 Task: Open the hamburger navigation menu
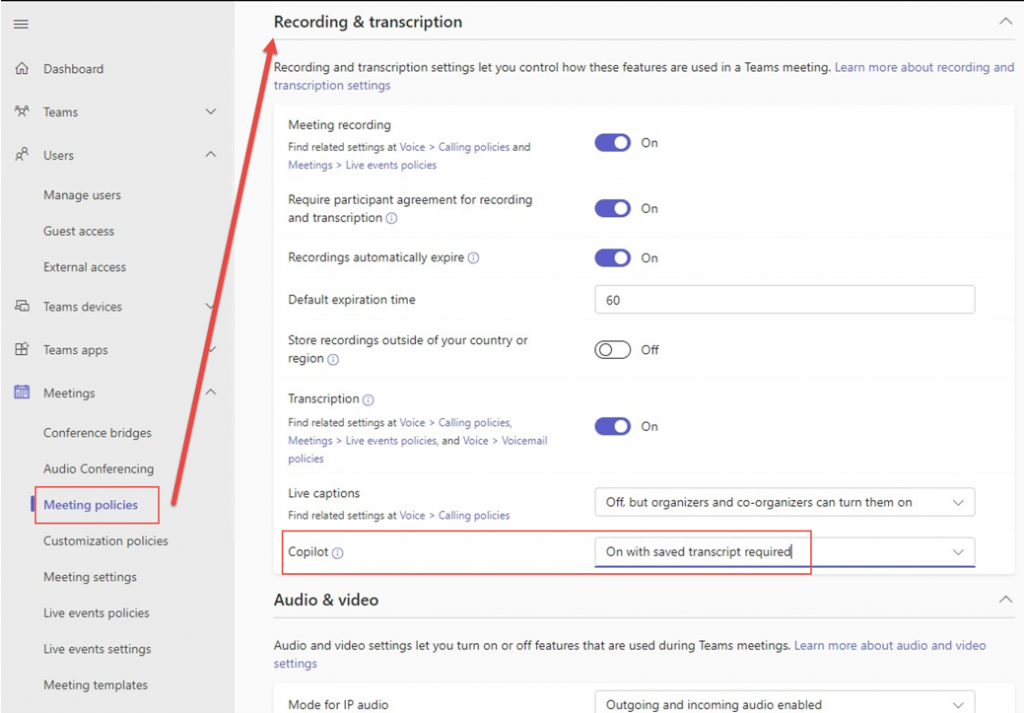tap(21, 24)
